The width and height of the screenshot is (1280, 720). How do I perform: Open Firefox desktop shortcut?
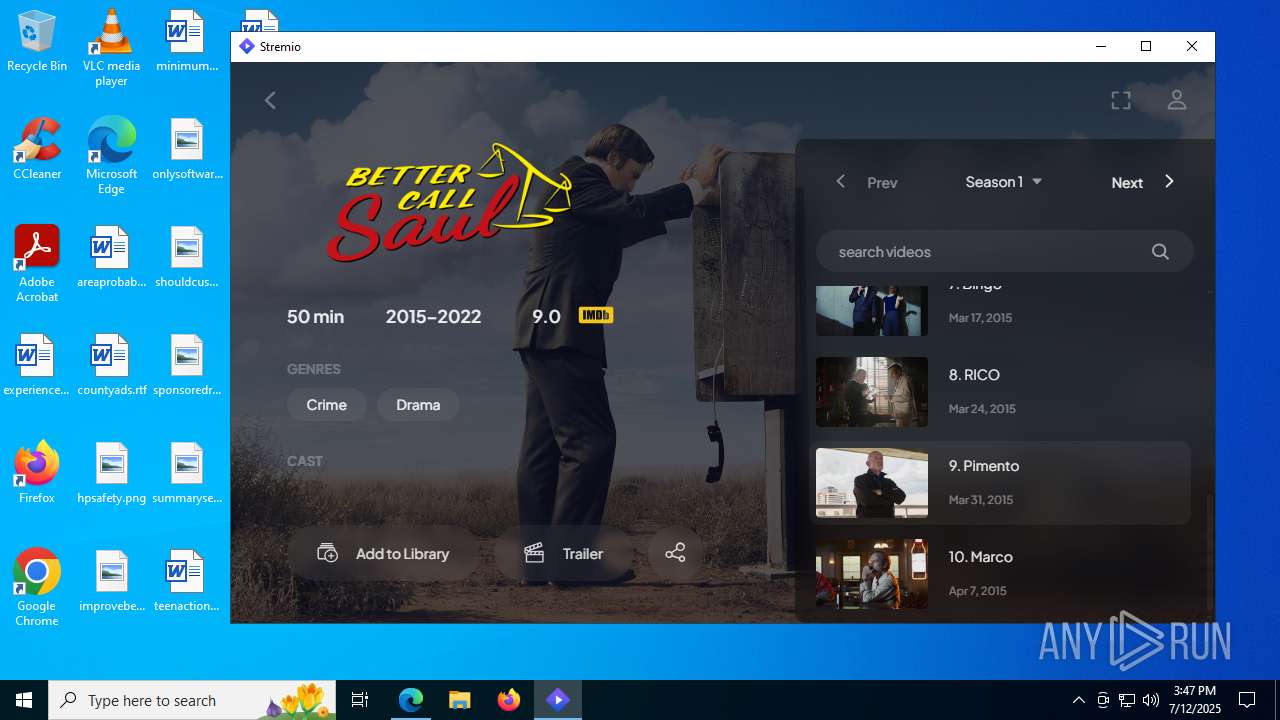(x=37, y=472)
